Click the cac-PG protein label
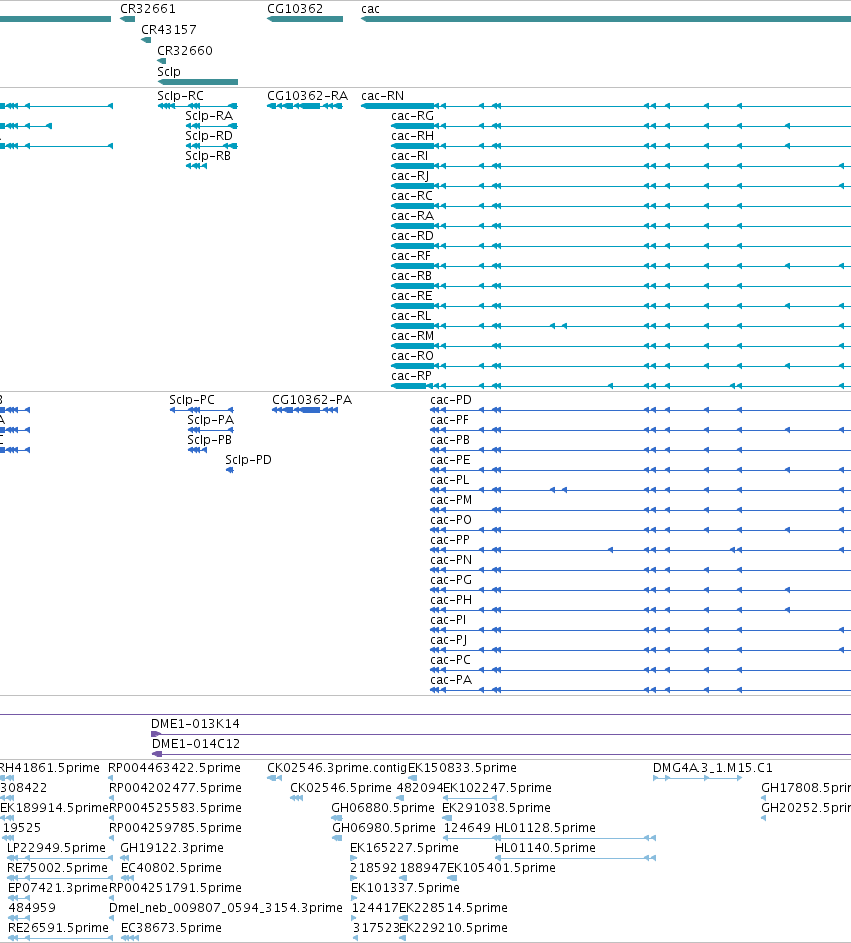This screenshot has height=943, width=851. 451,580
